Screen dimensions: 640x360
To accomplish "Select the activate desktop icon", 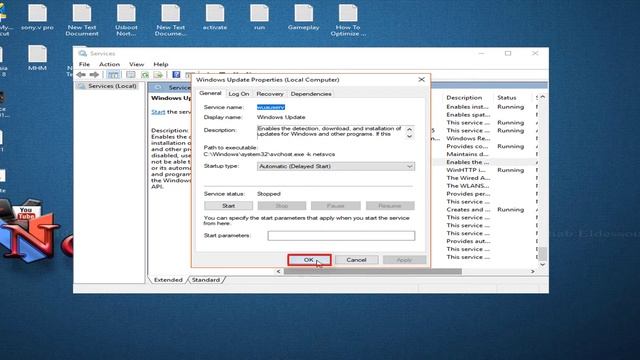I will coord(215,18).
